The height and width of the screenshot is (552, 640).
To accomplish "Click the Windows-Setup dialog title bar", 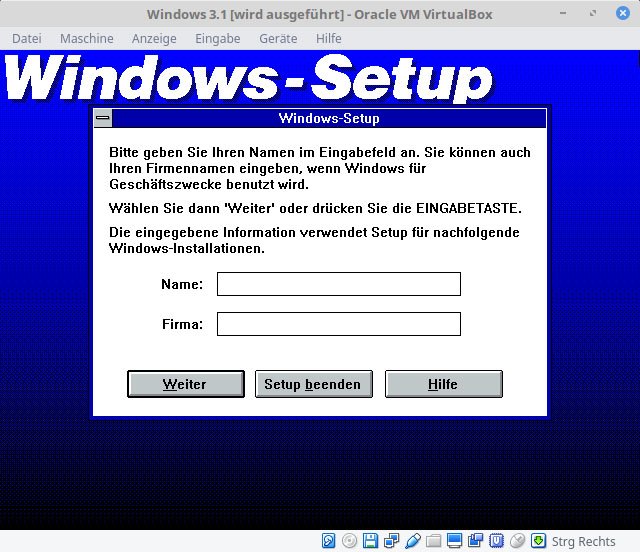I will pos(329,118).
